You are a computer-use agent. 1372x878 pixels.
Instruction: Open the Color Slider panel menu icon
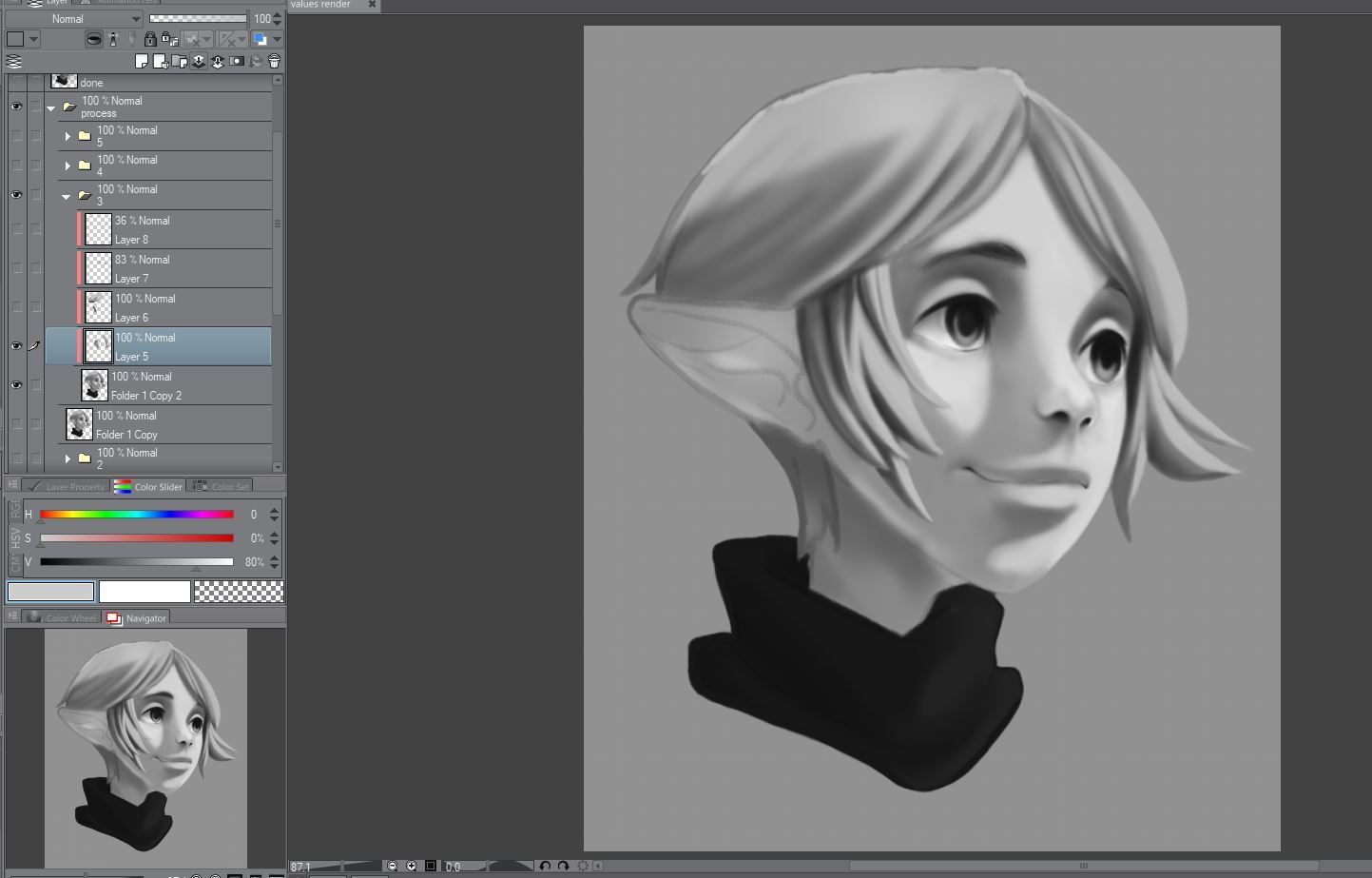pos(13,485)
